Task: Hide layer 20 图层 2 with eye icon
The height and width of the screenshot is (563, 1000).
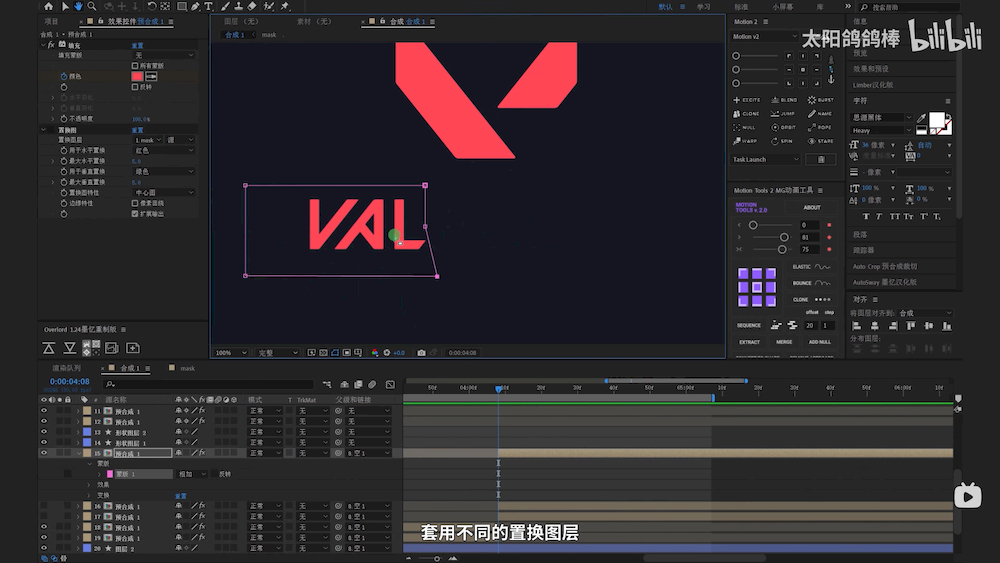Action: point(44,548)
